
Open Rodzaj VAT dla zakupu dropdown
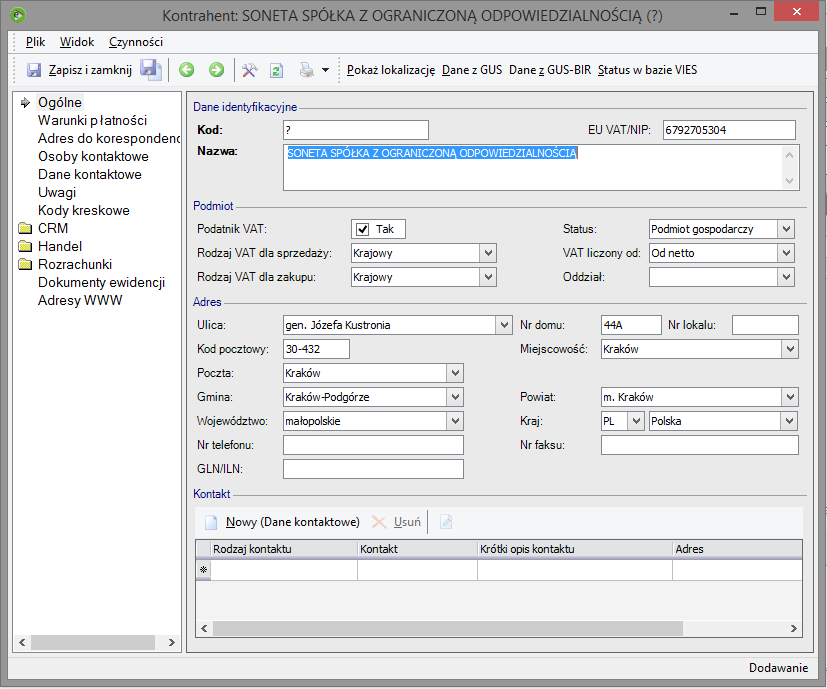(488, 277)
